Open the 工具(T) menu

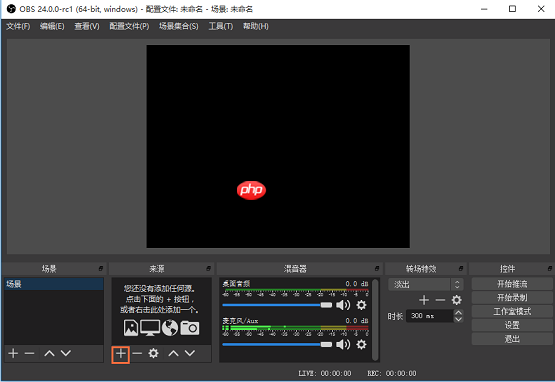pyautogui.click(x=221, y=27)
